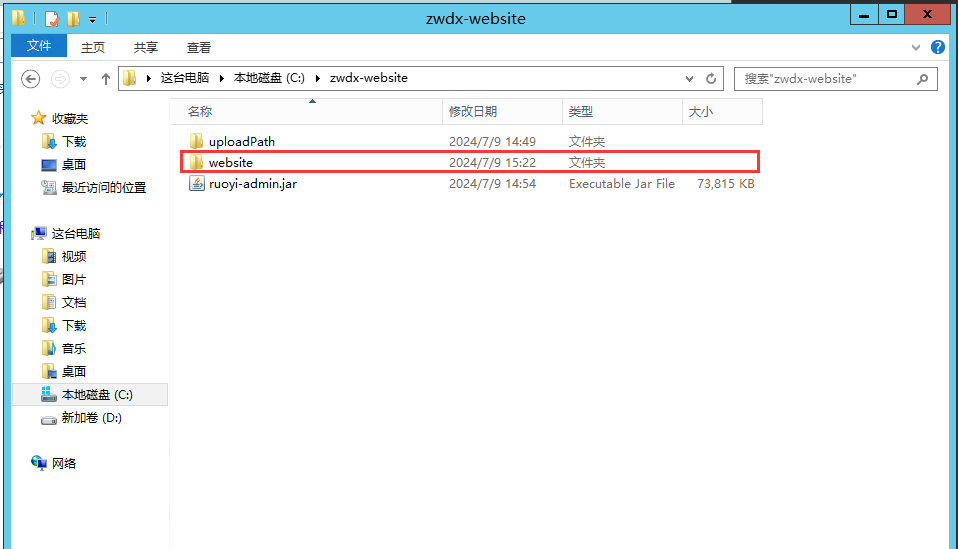Image resolution: width=958 pixels, height=549 pixels.
Task: Expand the ribbon with the chevron
Action: tap(915, 47)
